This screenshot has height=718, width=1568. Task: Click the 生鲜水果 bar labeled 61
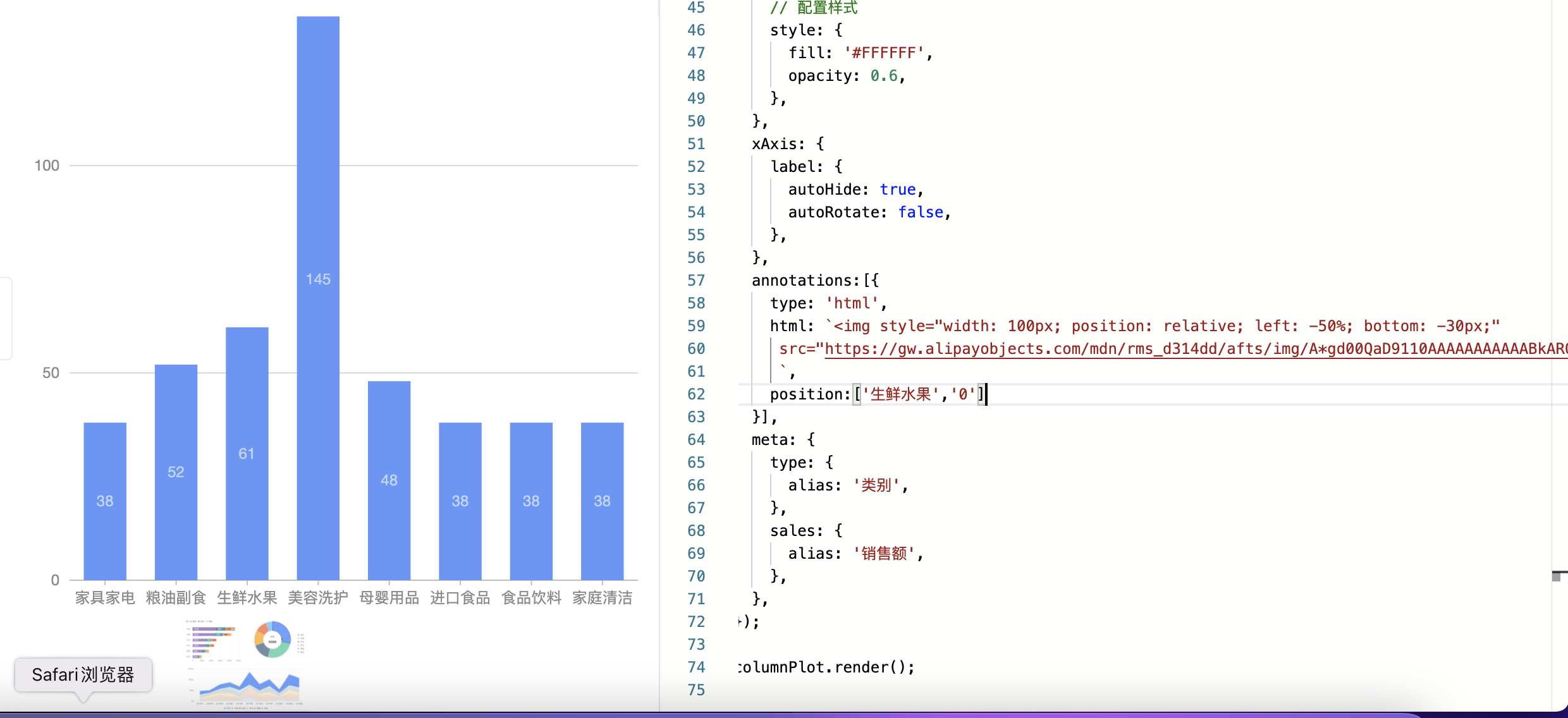pyautogui.click(x=247, y=453)
